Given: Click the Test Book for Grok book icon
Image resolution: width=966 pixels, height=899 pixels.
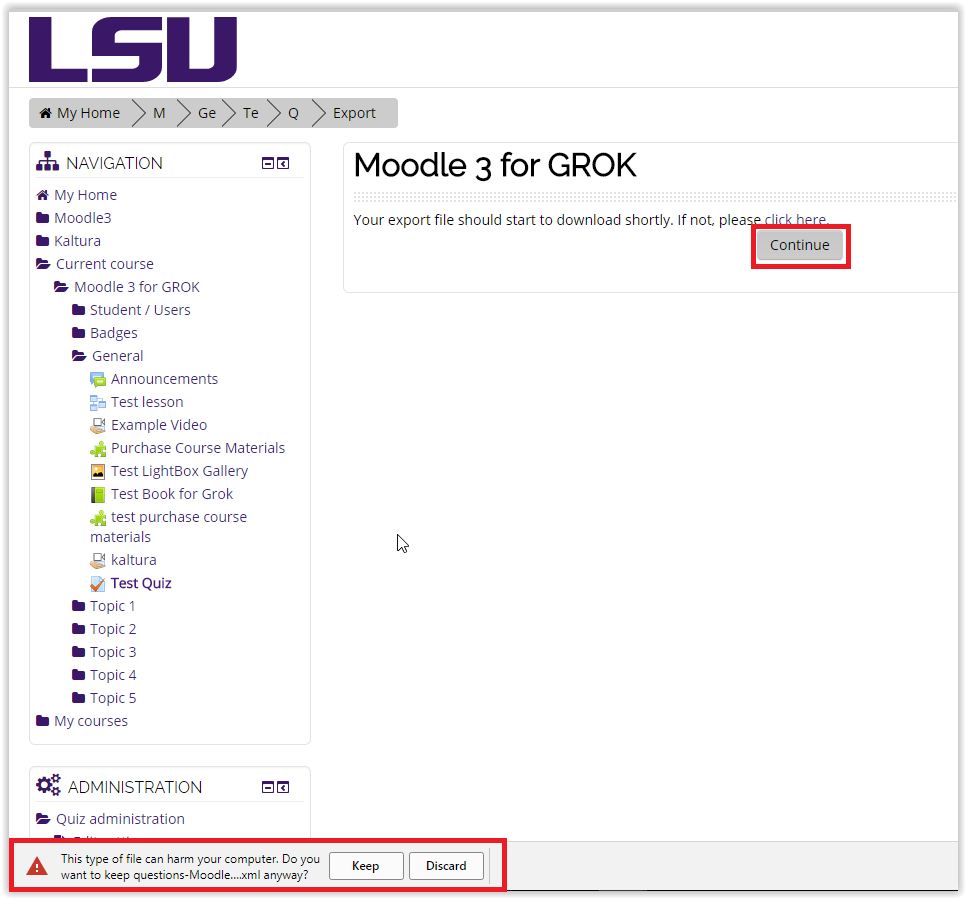Looking at the screenshot, I should pos(98,495).
